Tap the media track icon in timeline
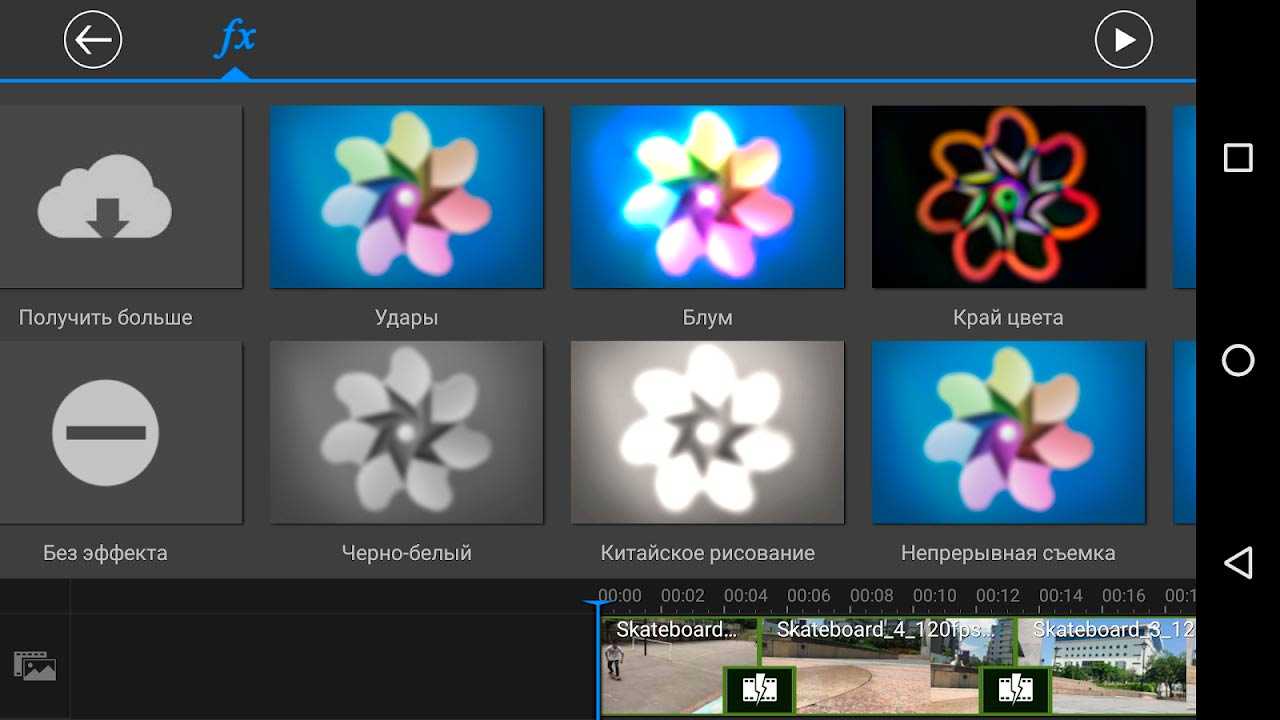 pyautogui.click(x=35, y=665)
